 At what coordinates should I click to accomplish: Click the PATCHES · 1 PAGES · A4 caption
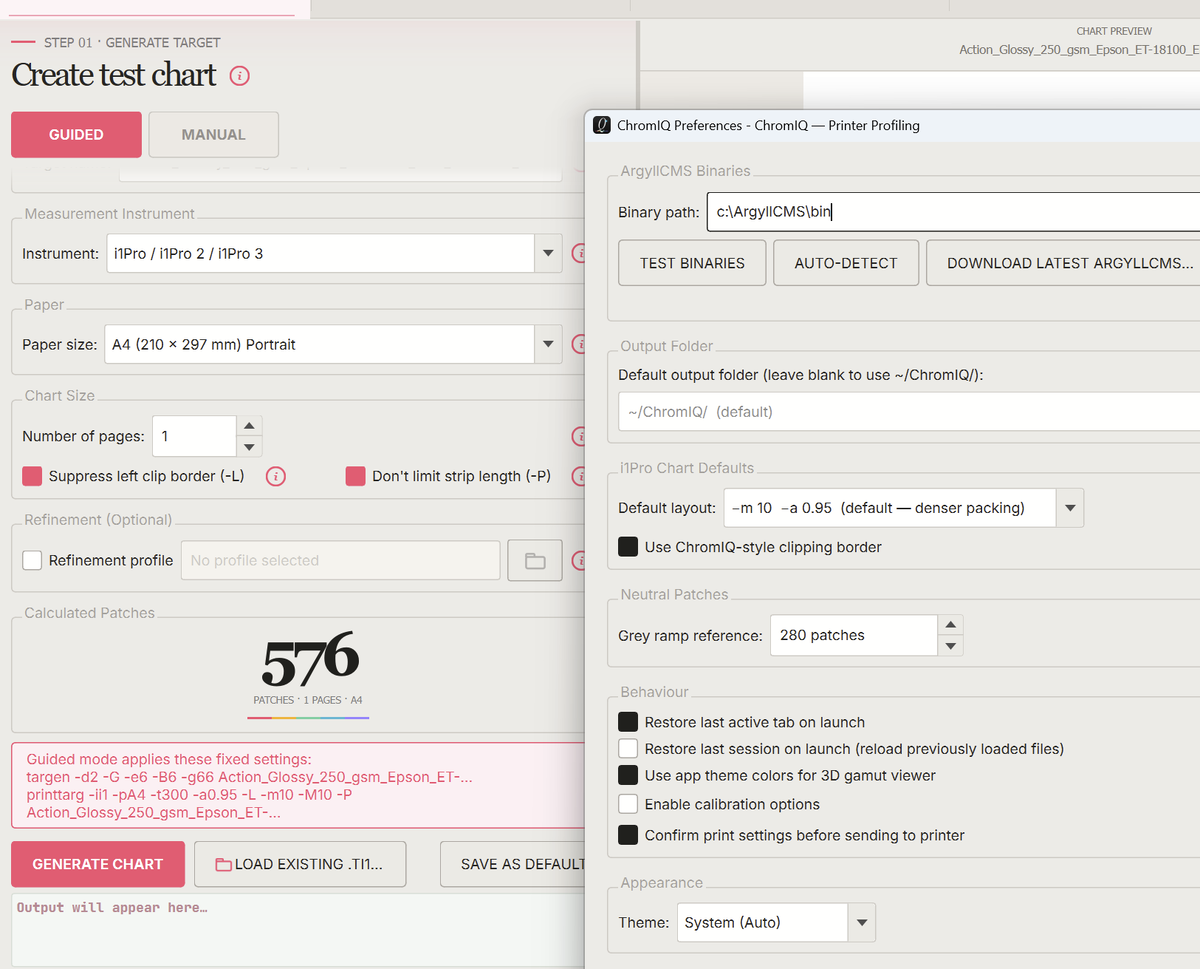(308, 700)
